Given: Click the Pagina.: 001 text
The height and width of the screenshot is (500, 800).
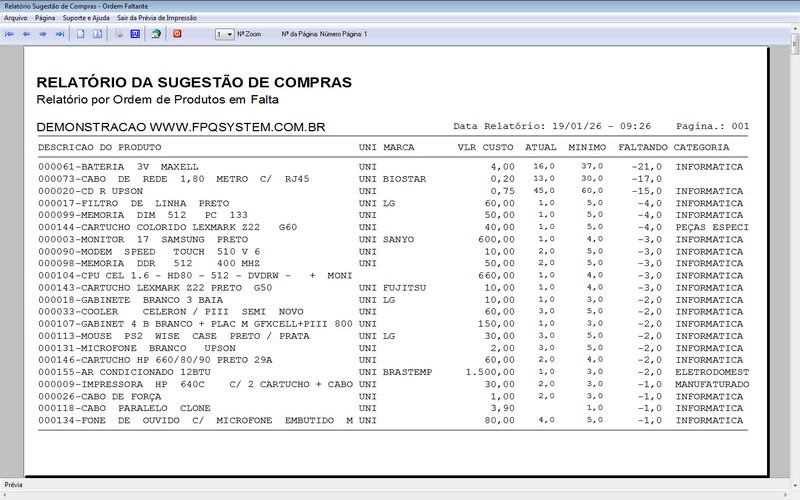Looking at the screenshot, I should [x=713, y=126].
